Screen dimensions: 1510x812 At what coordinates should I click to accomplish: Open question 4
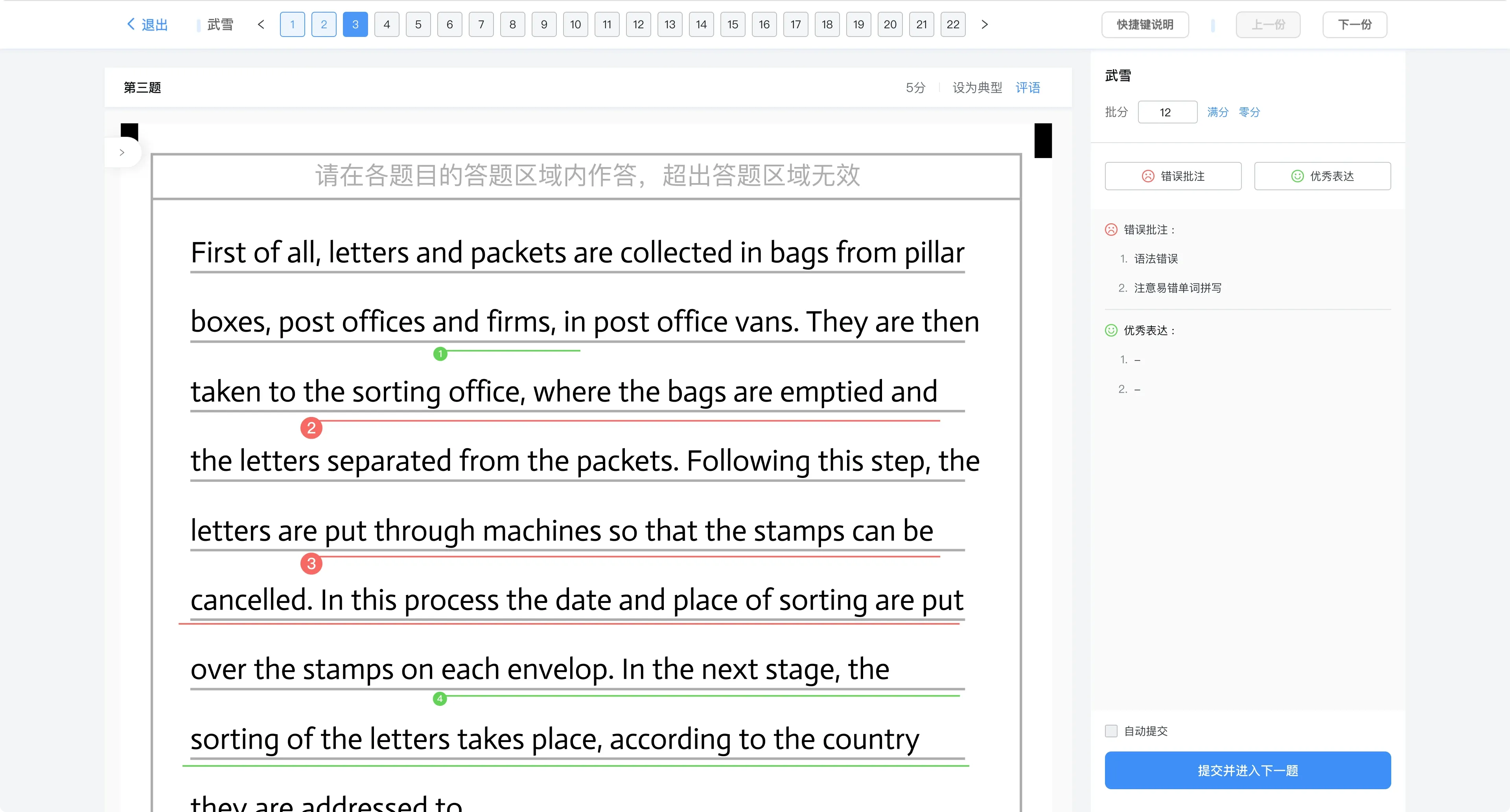[387, 24]
